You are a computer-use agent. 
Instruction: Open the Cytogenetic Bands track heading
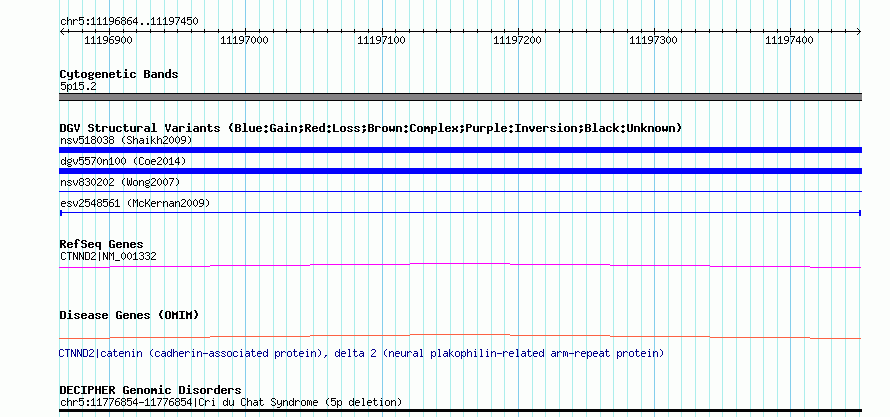[119, 74]
